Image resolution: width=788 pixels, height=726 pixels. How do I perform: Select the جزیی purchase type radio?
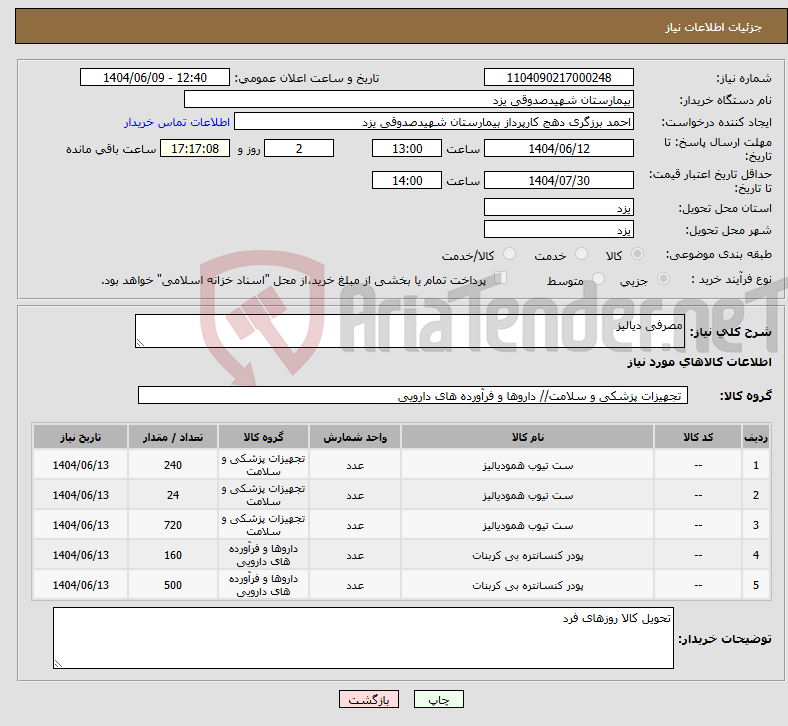click(x=663, y=279)
